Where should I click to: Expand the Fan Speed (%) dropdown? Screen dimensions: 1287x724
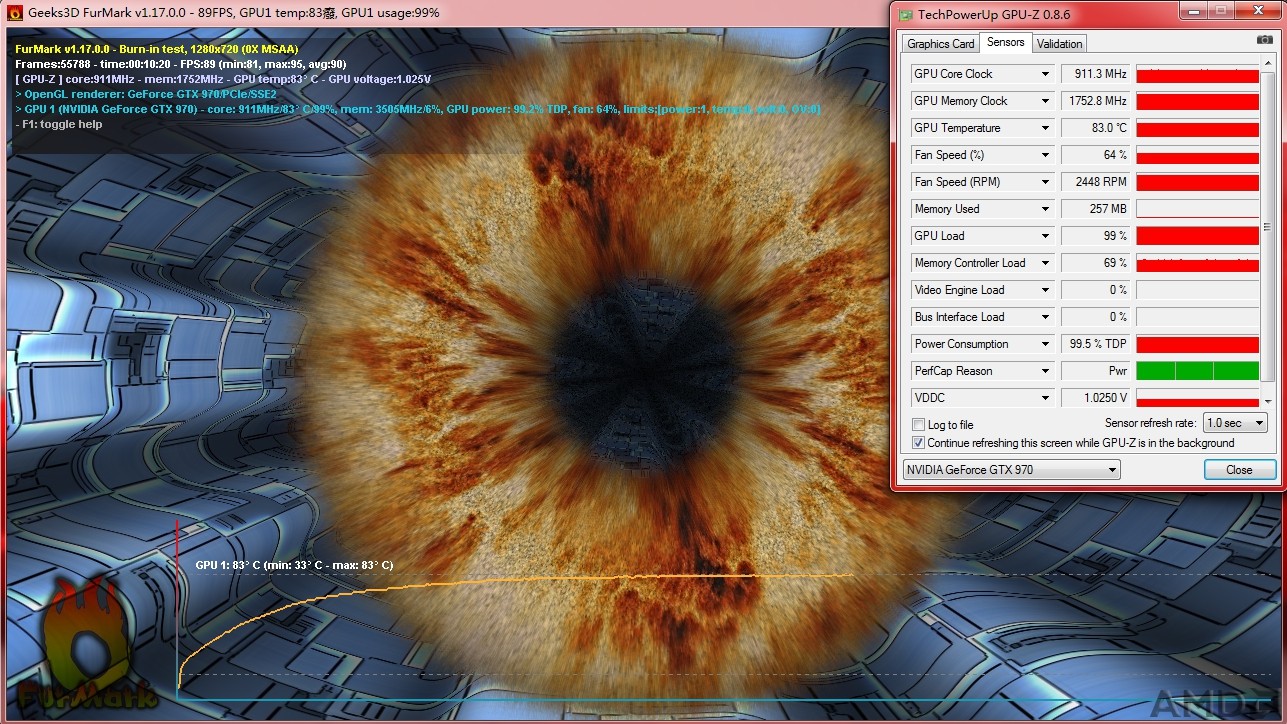1046,155
